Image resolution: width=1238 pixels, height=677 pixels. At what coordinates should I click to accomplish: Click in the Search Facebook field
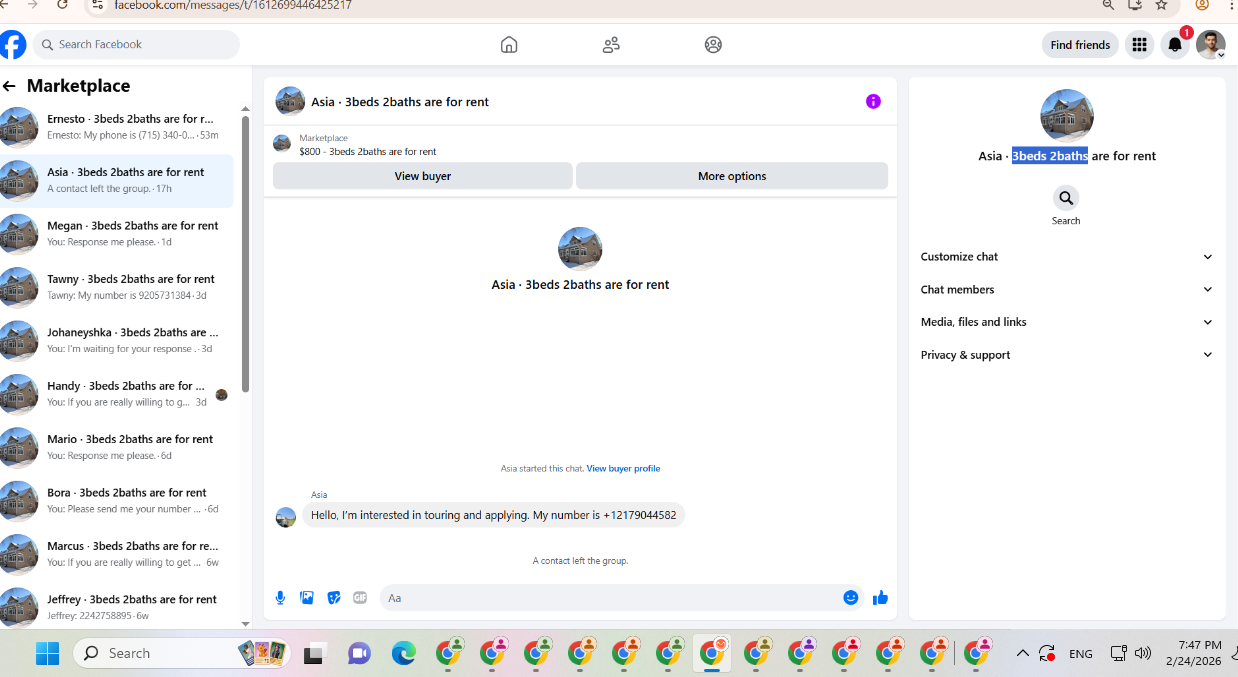(137, 45)
